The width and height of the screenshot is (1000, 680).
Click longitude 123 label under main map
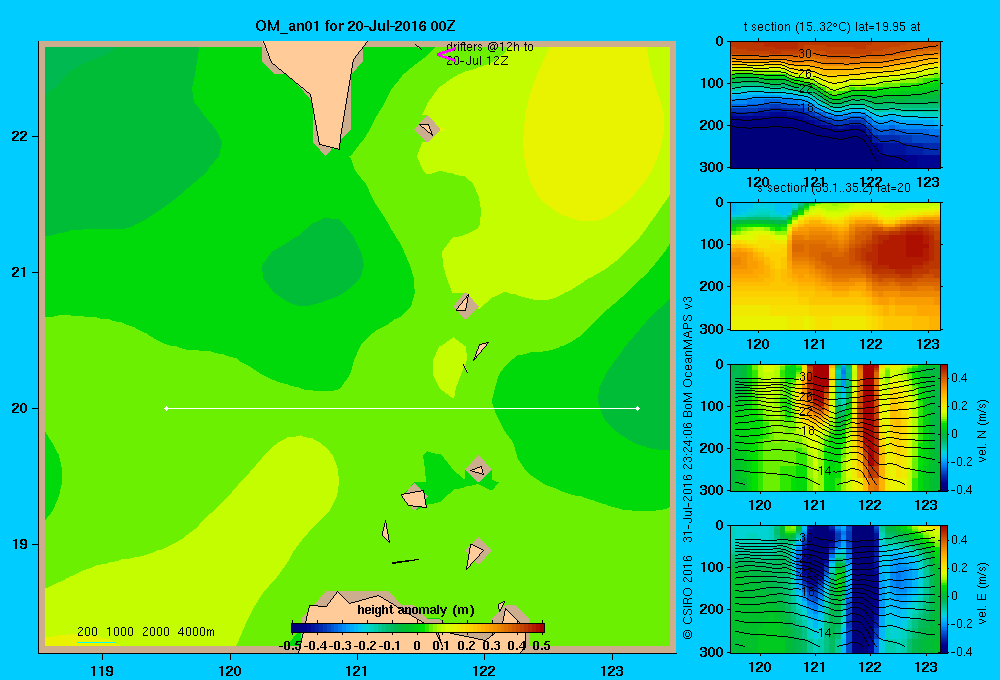612,670
